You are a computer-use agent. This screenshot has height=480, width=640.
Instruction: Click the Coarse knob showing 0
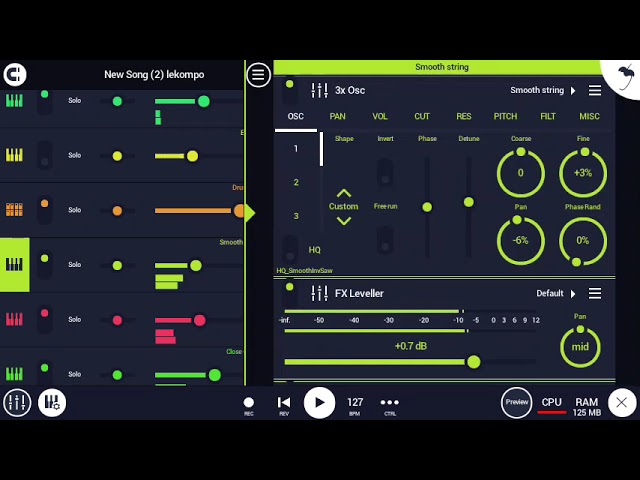point(521,173)
